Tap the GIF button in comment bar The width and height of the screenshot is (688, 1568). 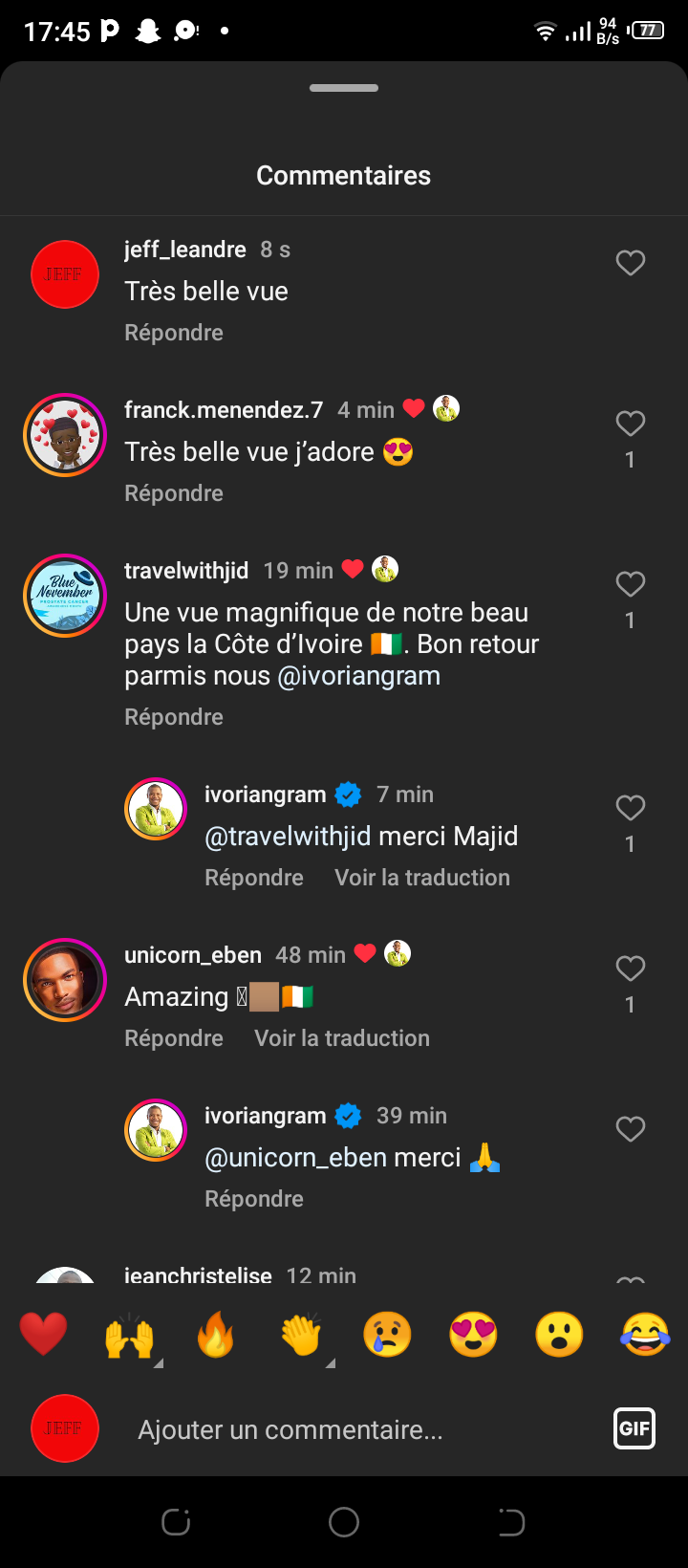634,1429
